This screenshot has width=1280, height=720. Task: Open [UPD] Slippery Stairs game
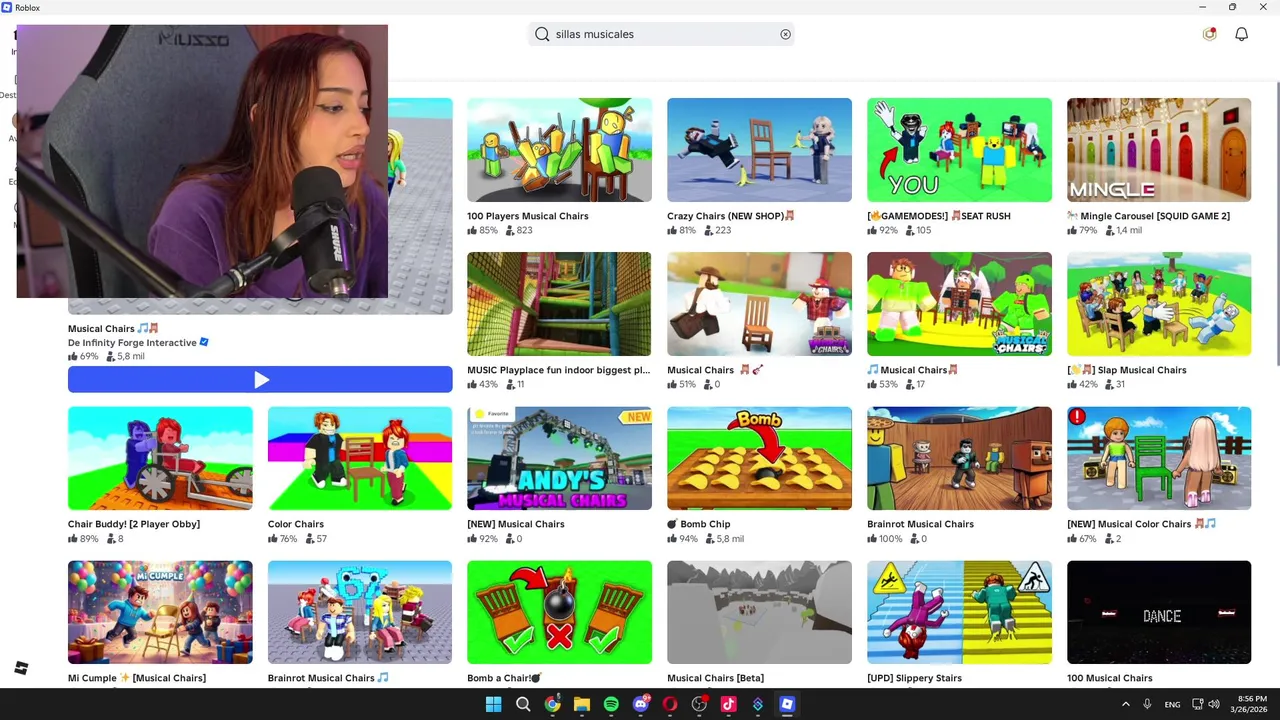pos(959,612)
